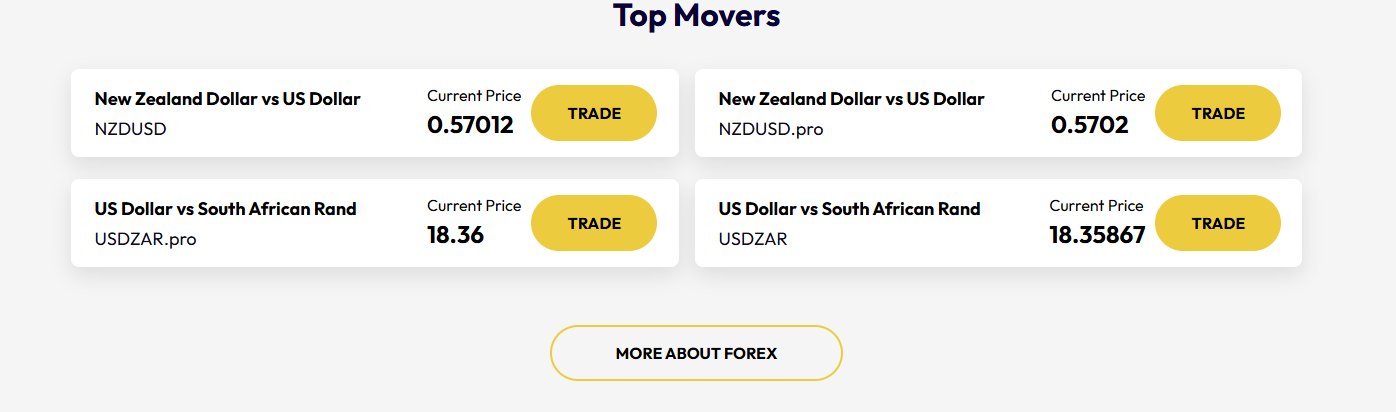Viewport: 1396px width, 412px height.
Task: Click the NZDUSD.pro symbol text
Action: tap(771, 129)
